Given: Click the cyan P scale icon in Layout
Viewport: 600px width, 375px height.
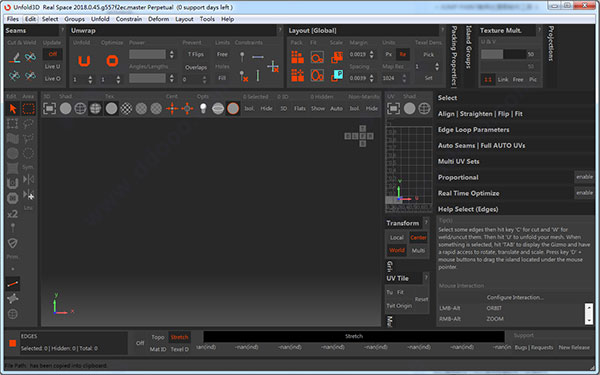Looking at the screenshot, I should pyautogui.click(x=337, y=75).
